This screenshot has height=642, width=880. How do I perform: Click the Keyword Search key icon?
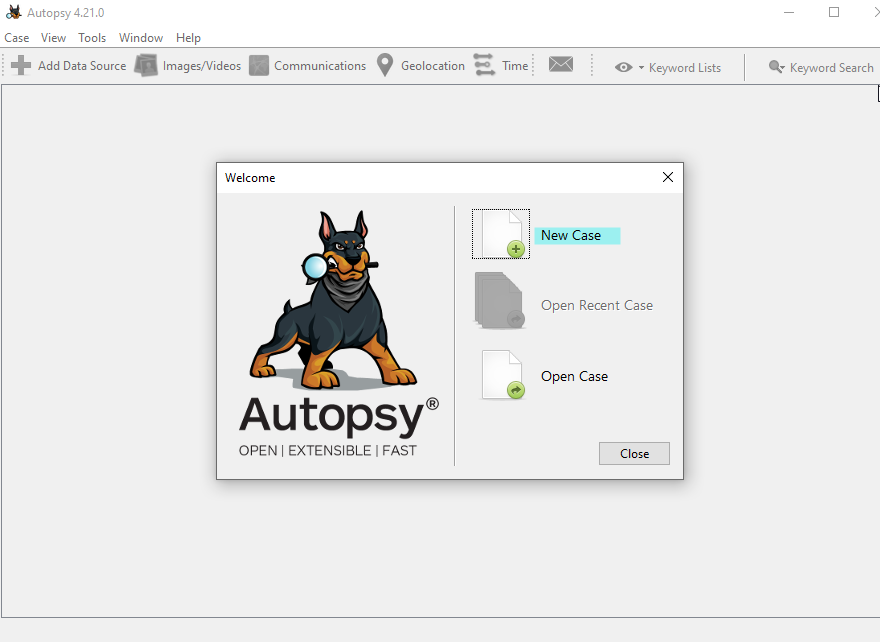coord(777,67)
